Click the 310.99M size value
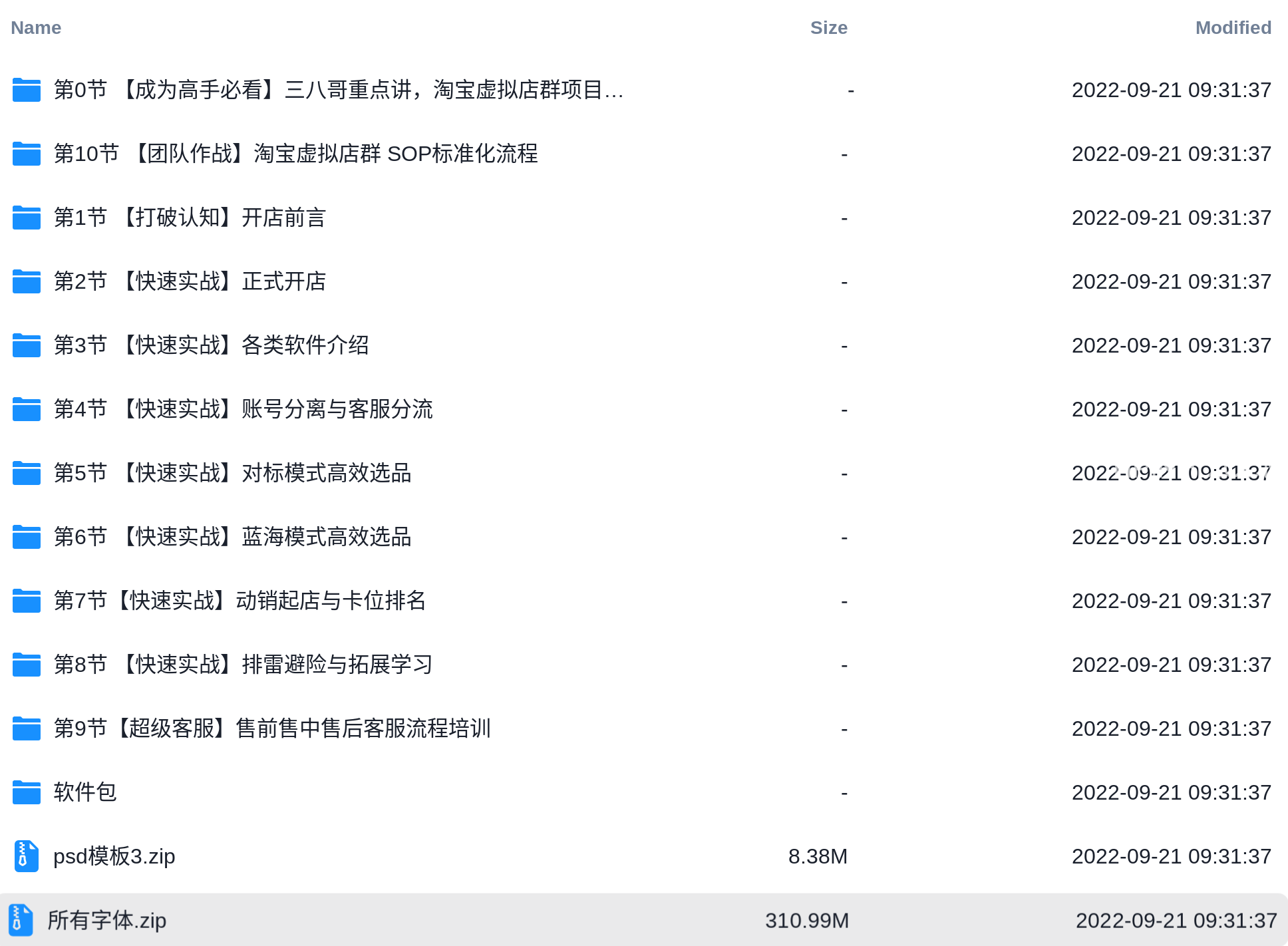This screenshot has height=946, width=1288. tap(806, 920)
